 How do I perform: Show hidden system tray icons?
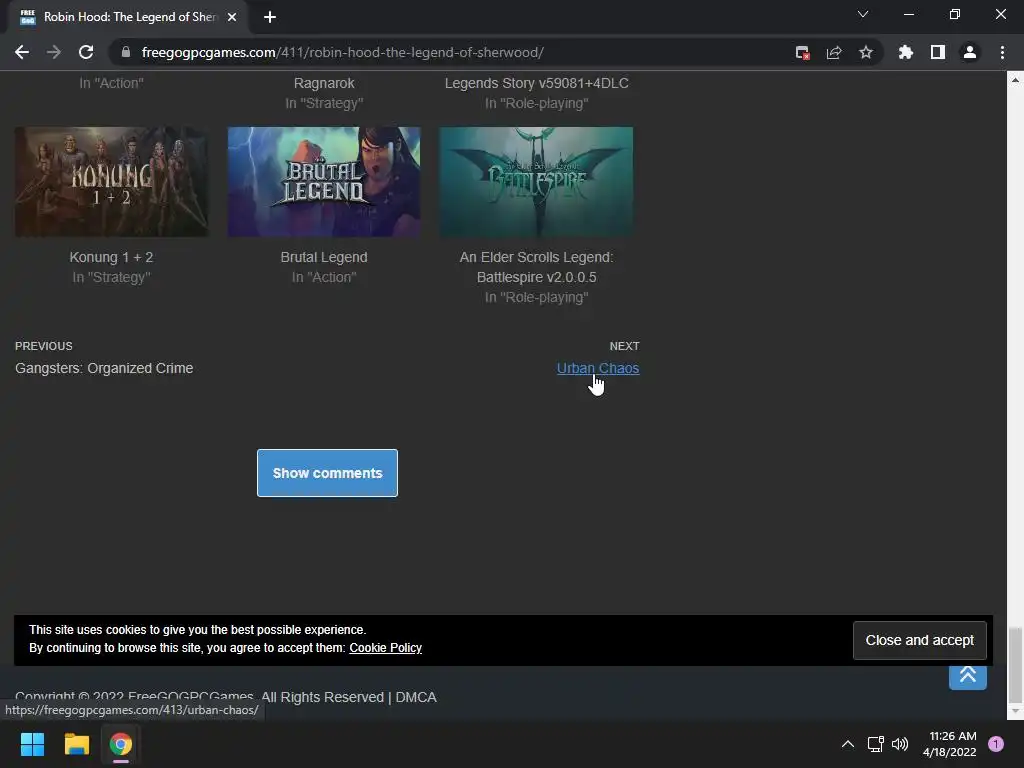(x=848, y=744)
